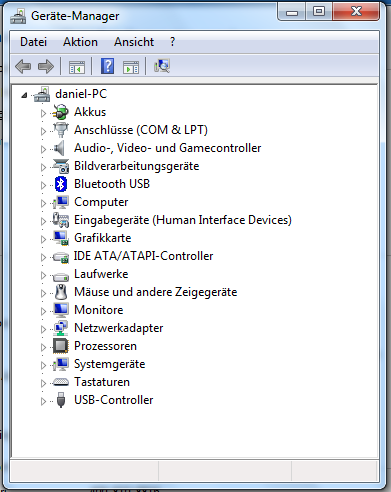
Task: Click the Forward arrow toolbar icon
Action: (x=46, y=66)
